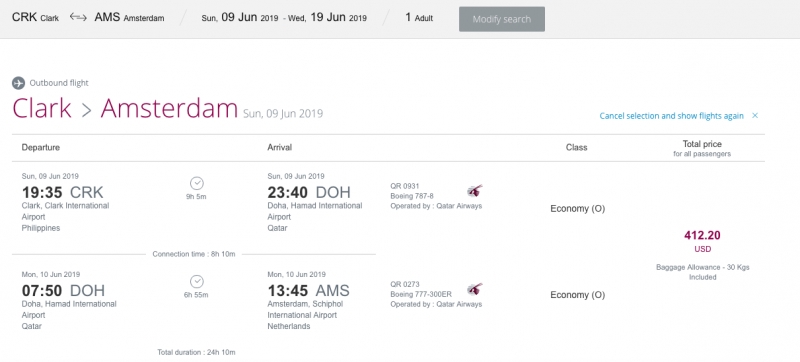Select the 412.20 USD total price

(x=703, y=241)
